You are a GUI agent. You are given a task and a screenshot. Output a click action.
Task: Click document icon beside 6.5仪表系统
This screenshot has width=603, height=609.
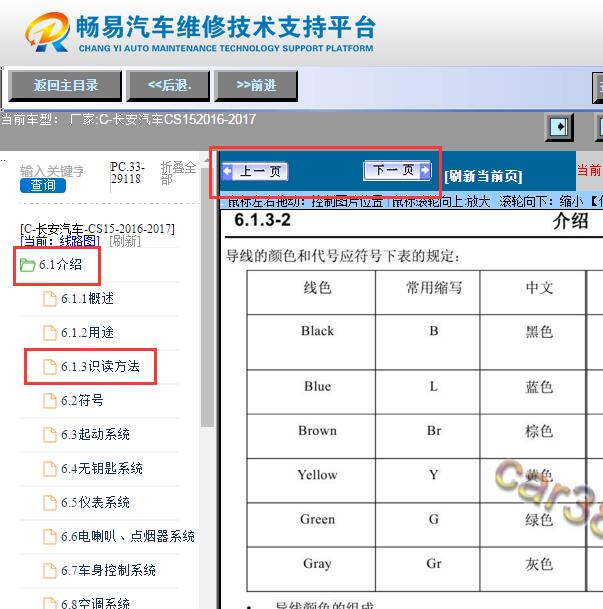[x=50, y=503]
